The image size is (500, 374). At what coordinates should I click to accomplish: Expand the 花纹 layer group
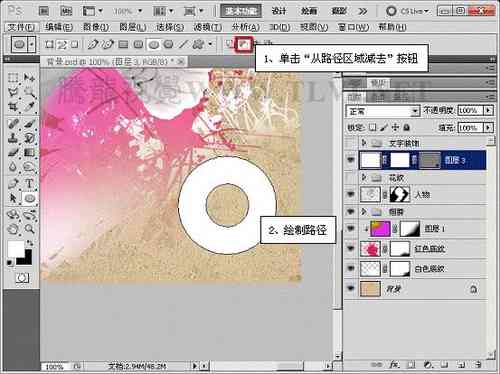click(x=364, y=177)
